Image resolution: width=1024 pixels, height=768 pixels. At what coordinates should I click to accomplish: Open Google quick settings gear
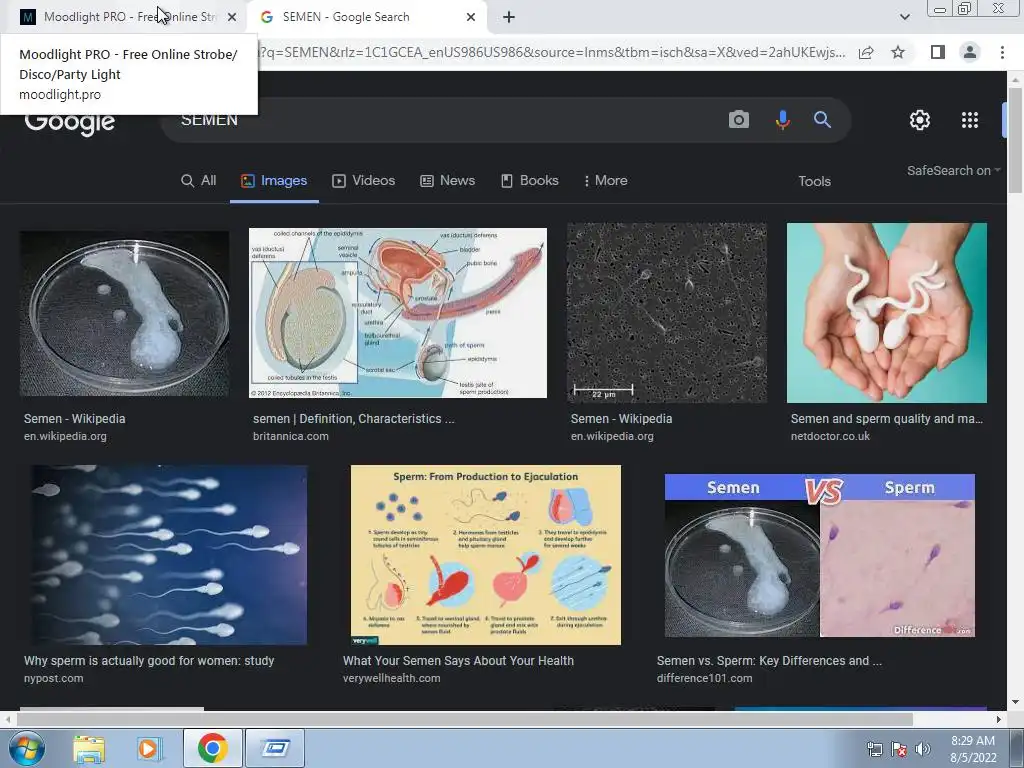920,120
